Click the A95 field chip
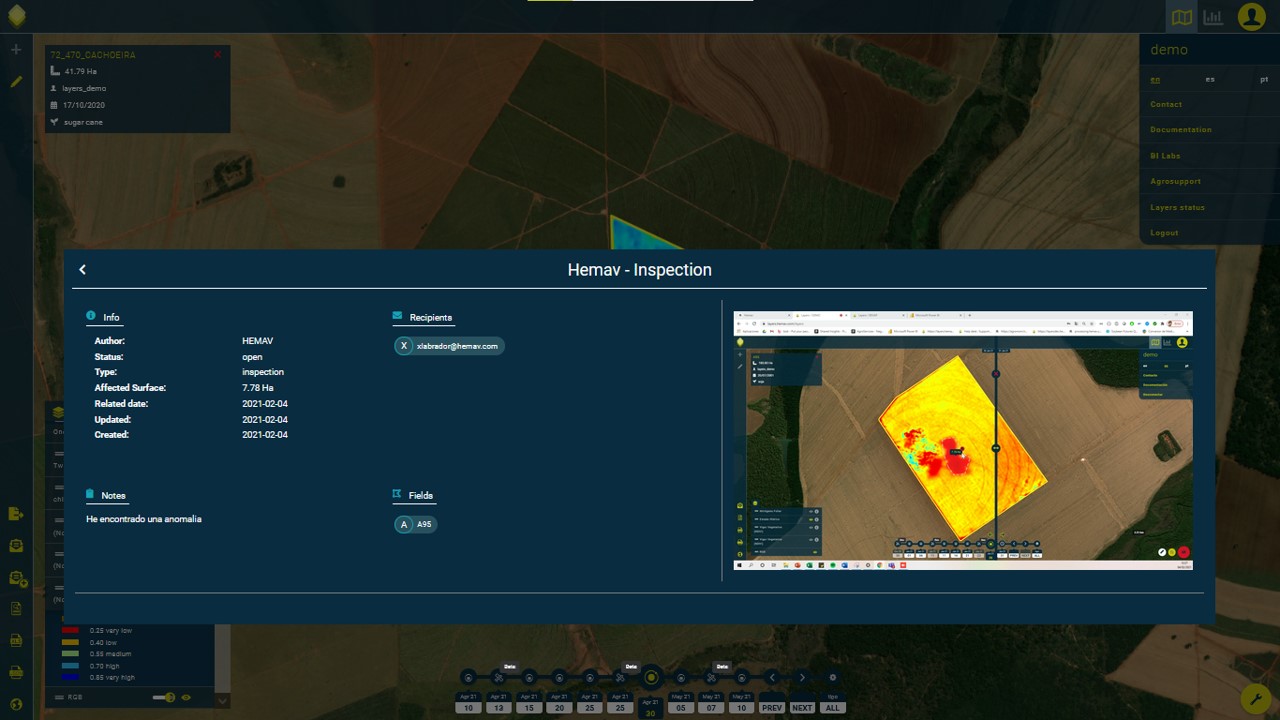 point(416,524)
